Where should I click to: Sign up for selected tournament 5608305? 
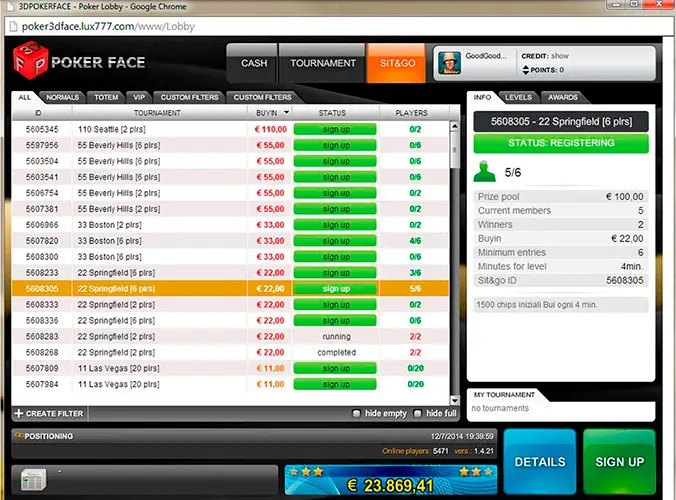335,288
